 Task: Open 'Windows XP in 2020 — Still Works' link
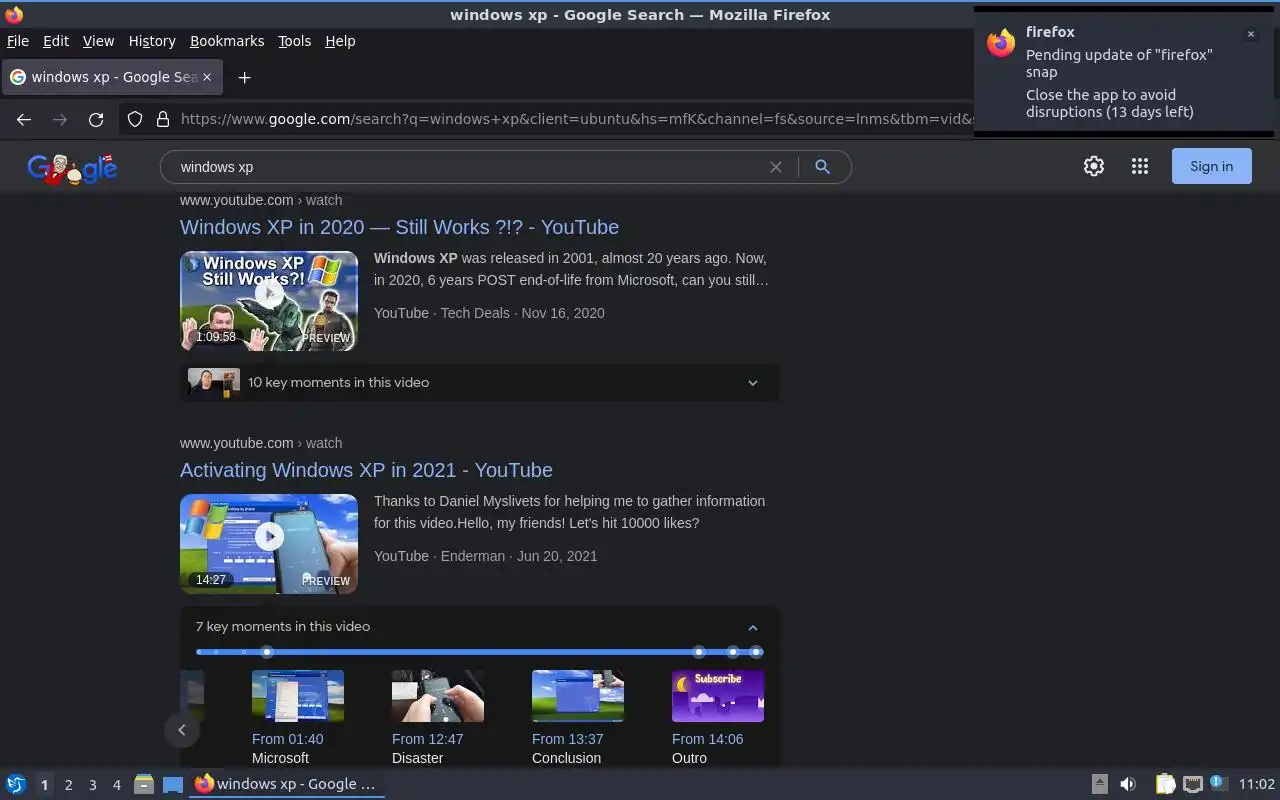coord(399,227)
